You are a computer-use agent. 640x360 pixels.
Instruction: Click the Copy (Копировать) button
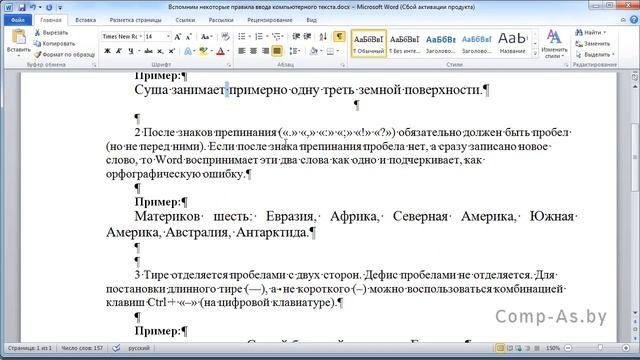[54, 43]
